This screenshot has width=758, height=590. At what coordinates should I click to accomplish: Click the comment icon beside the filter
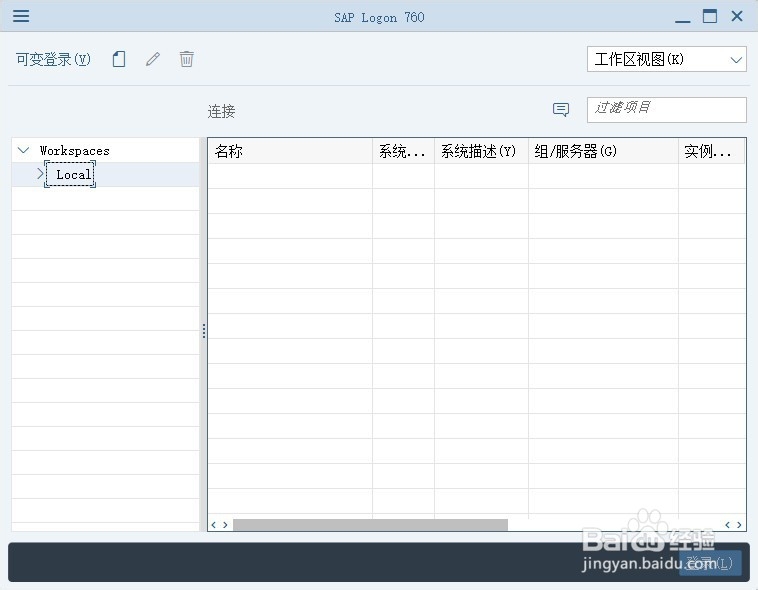[x=561, y=110]
